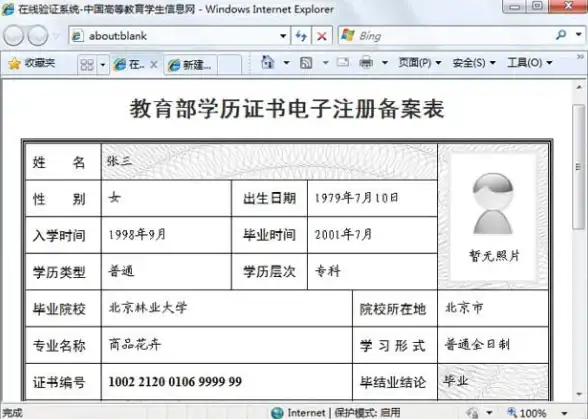Click the vertical scrollbar thumb

pos(579,167)
